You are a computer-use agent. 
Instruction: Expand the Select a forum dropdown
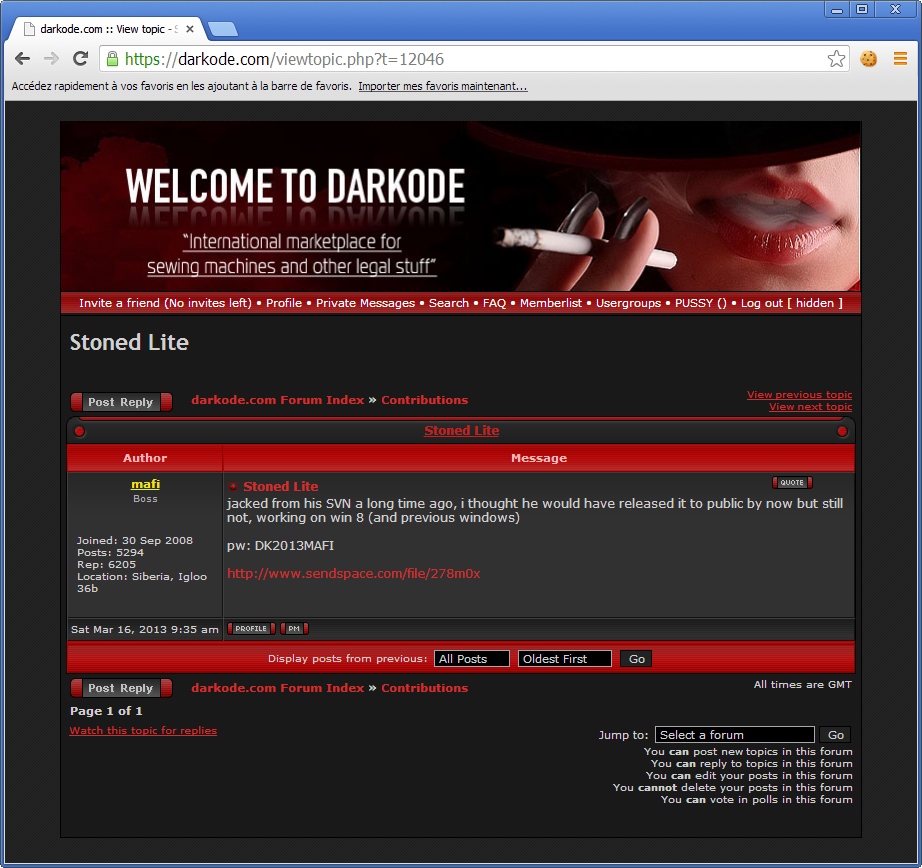pyautogui.click(x=734, y=735)
